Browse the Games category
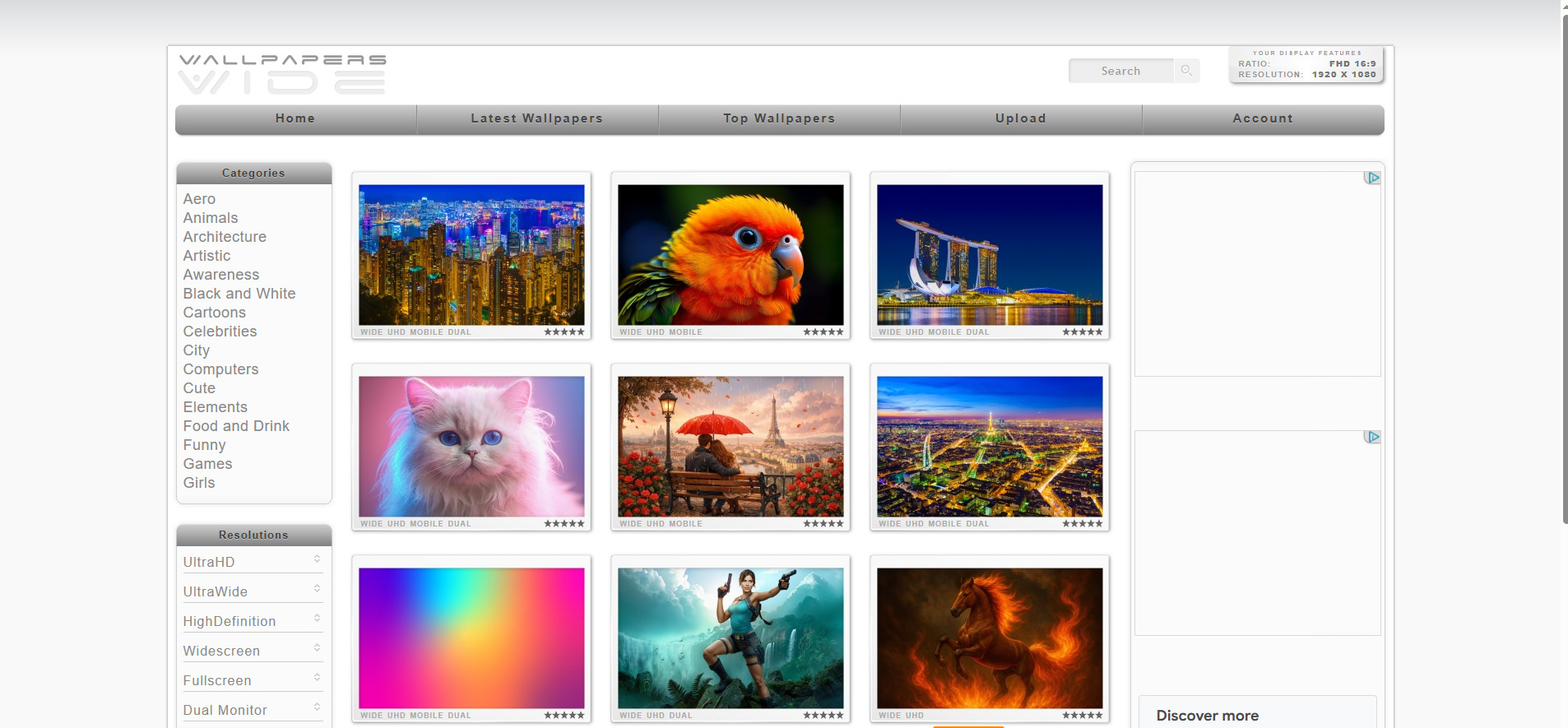 [x=207, y=464]
